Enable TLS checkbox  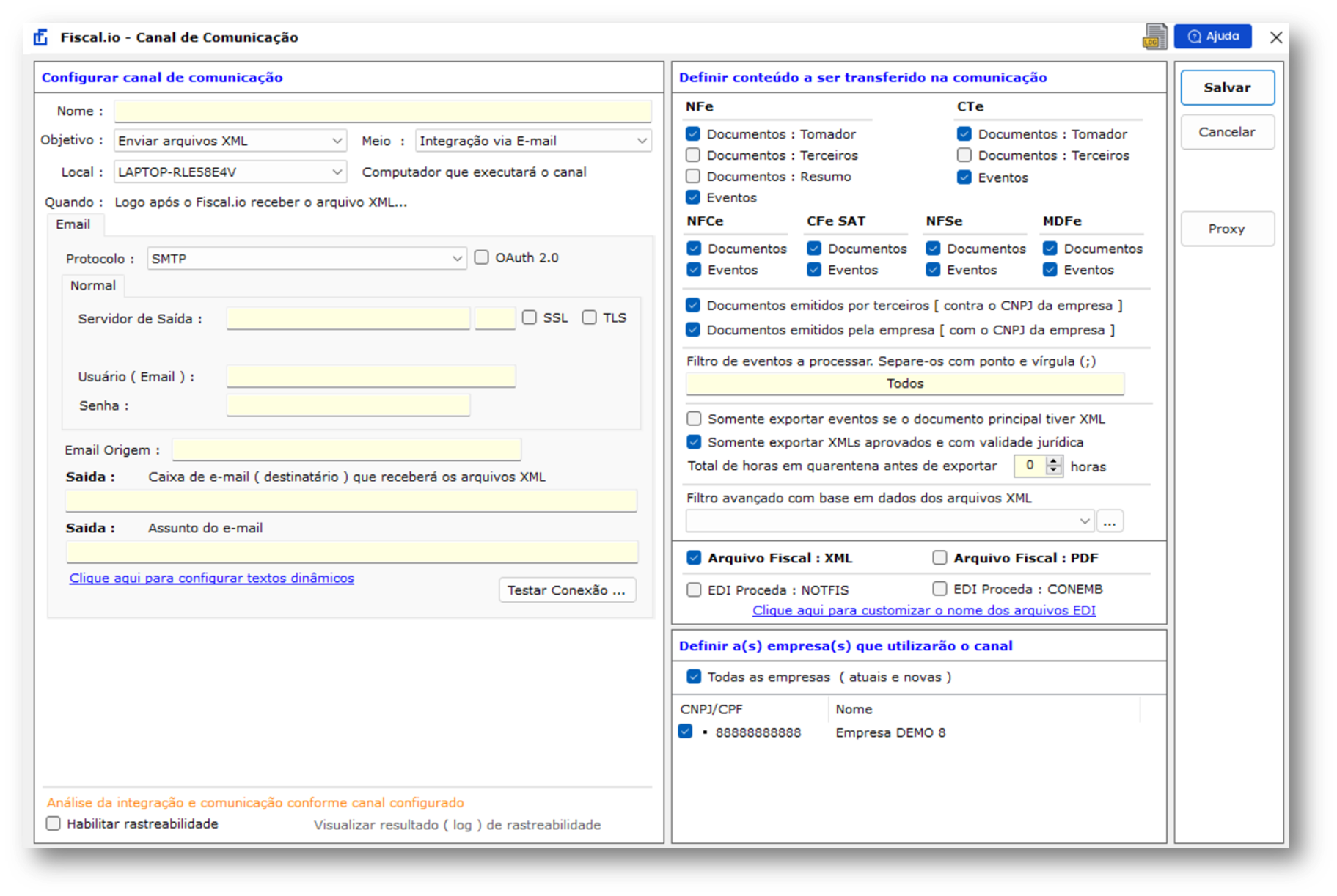coord(590,317)
